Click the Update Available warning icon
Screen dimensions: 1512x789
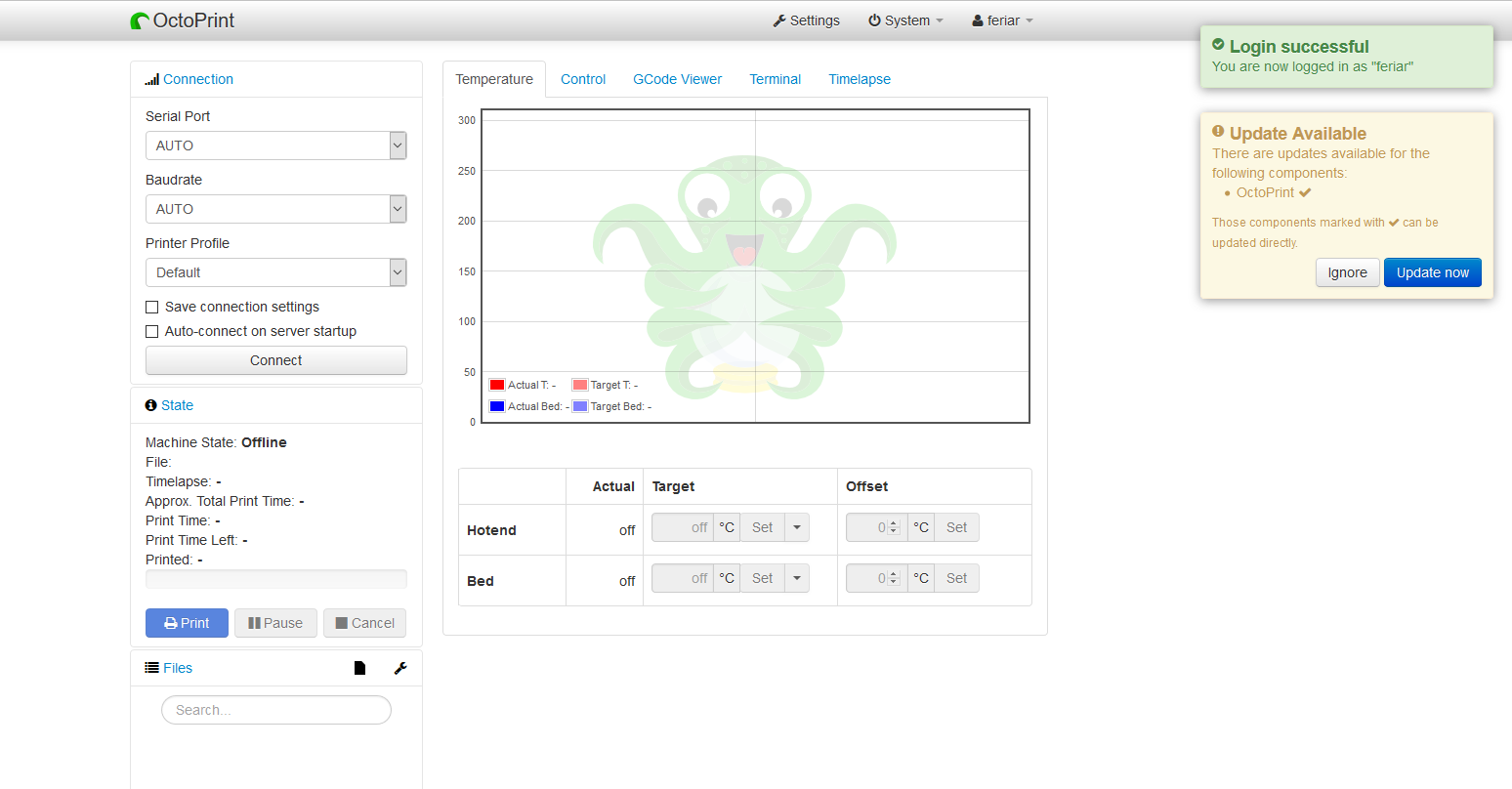coord(1218,132)
